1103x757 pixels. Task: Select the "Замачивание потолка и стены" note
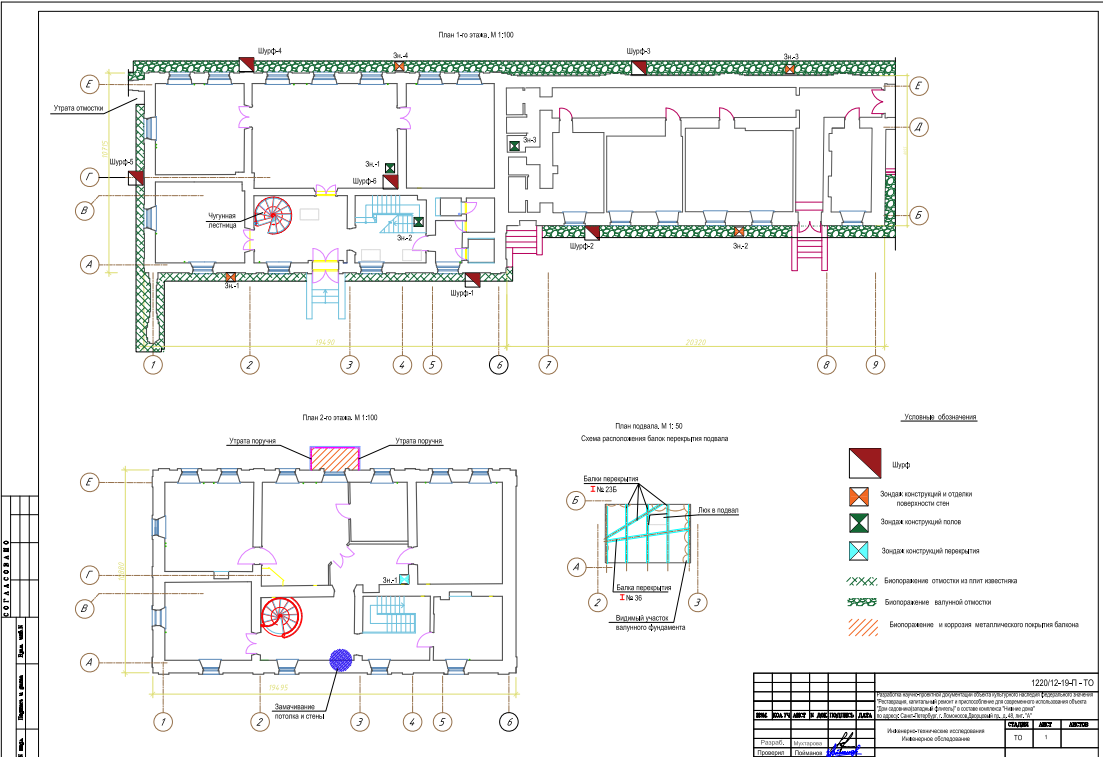click(x=299, y=711)
